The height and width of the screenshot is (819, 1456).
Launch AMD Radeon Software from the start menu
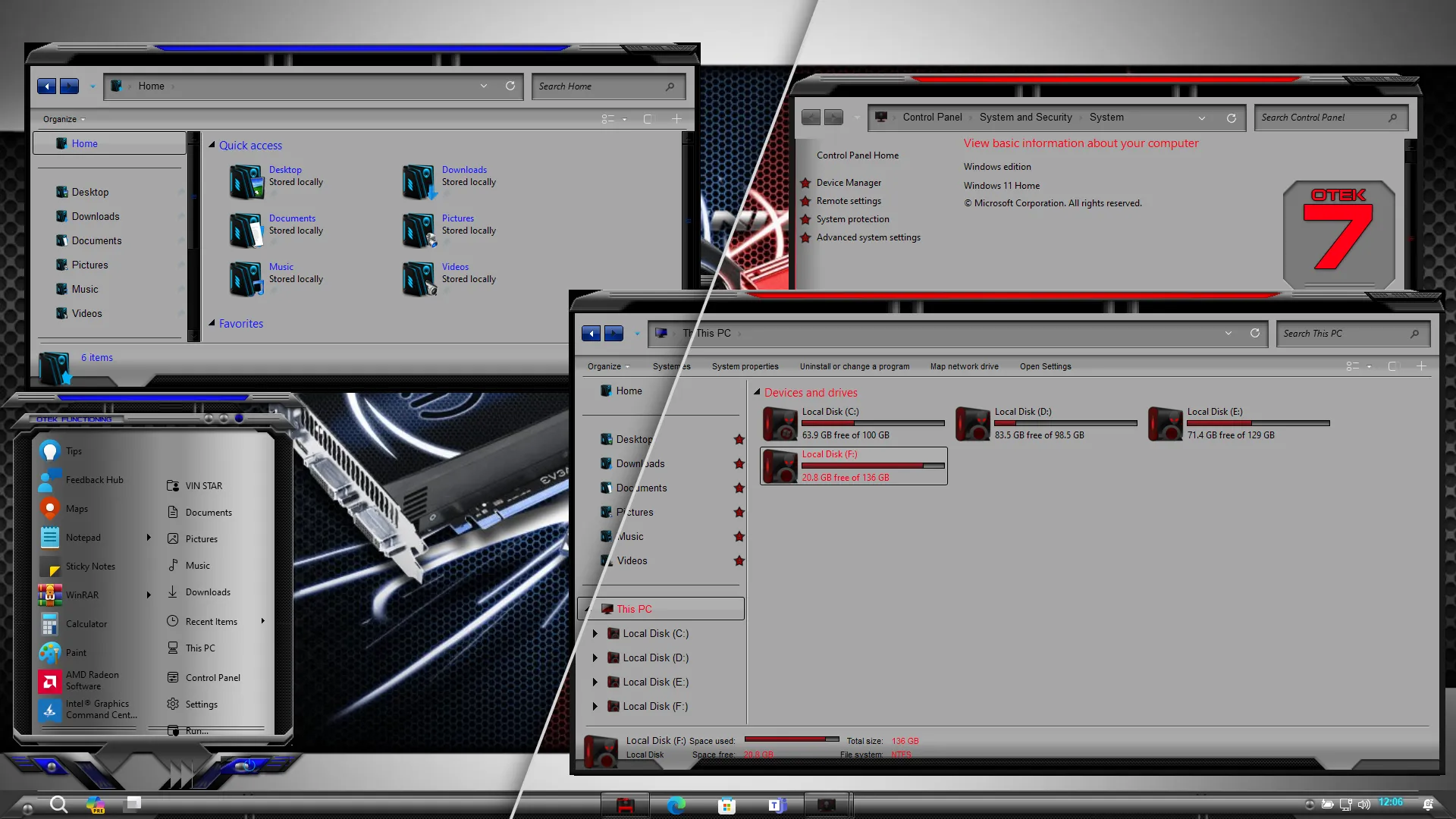pos(49,680)
